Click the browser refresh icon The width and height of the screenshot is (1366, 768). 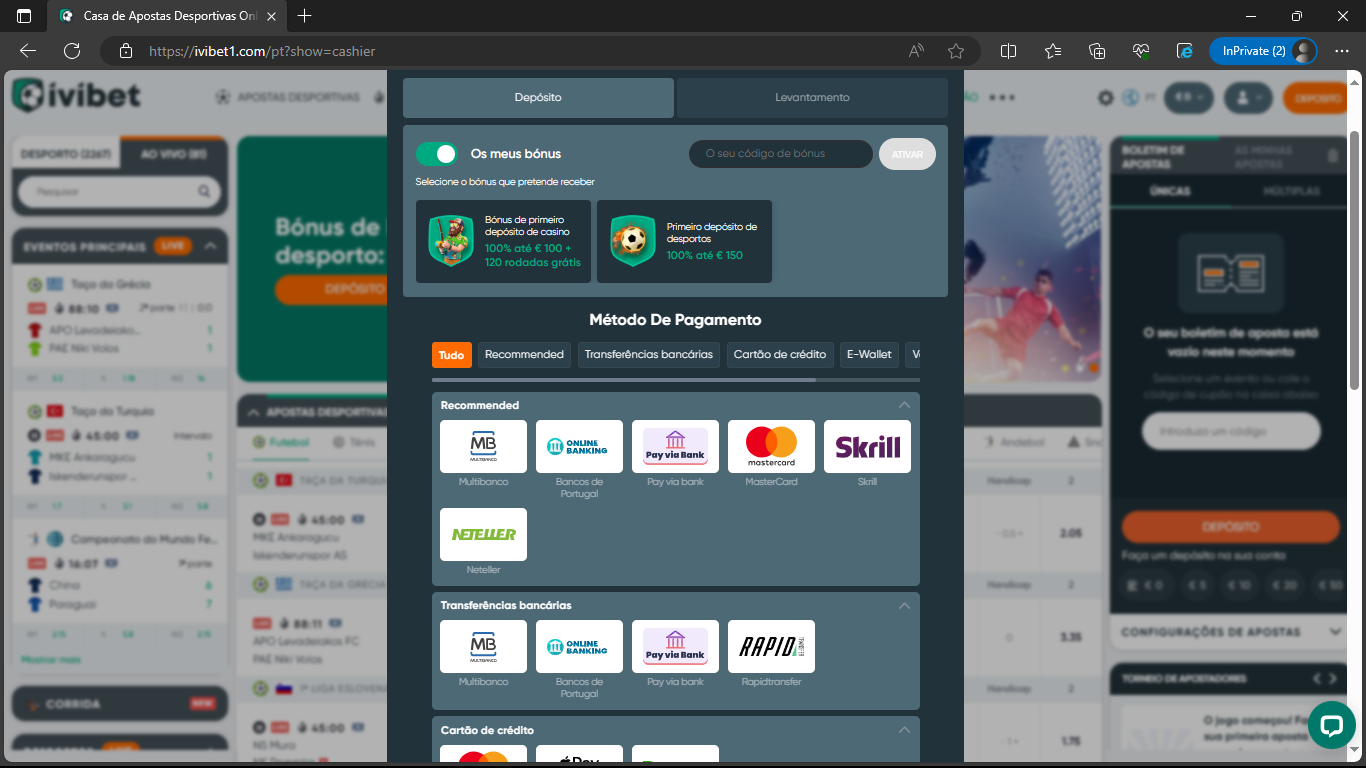point(72,51)
